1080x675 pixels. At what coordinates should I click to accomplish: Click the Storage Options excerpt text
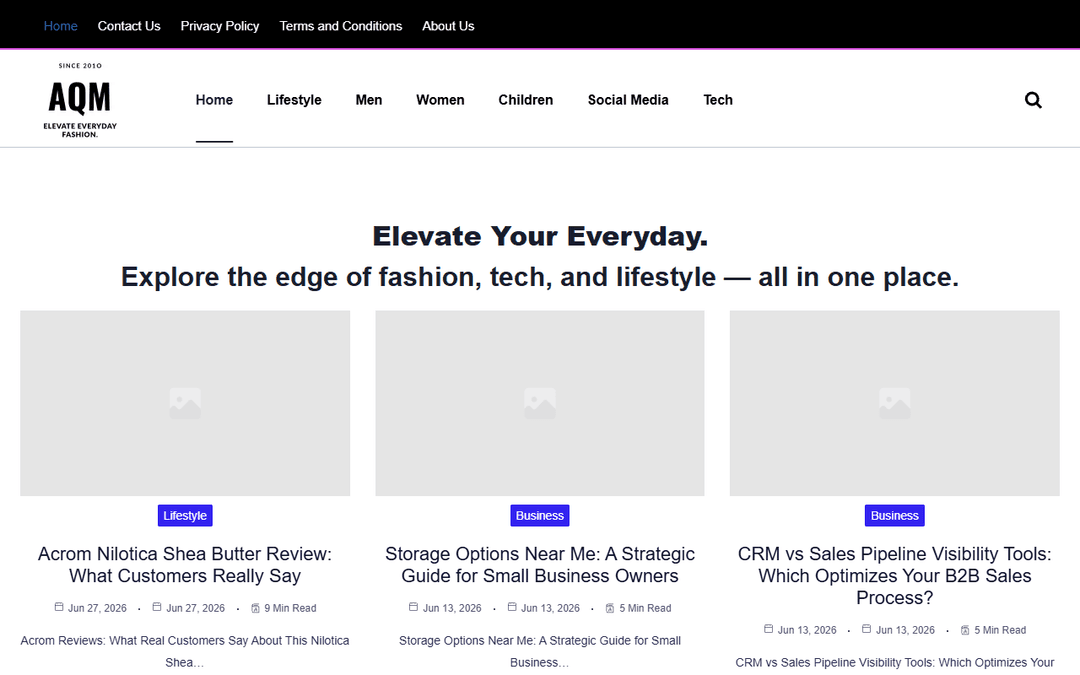[540, 651]
